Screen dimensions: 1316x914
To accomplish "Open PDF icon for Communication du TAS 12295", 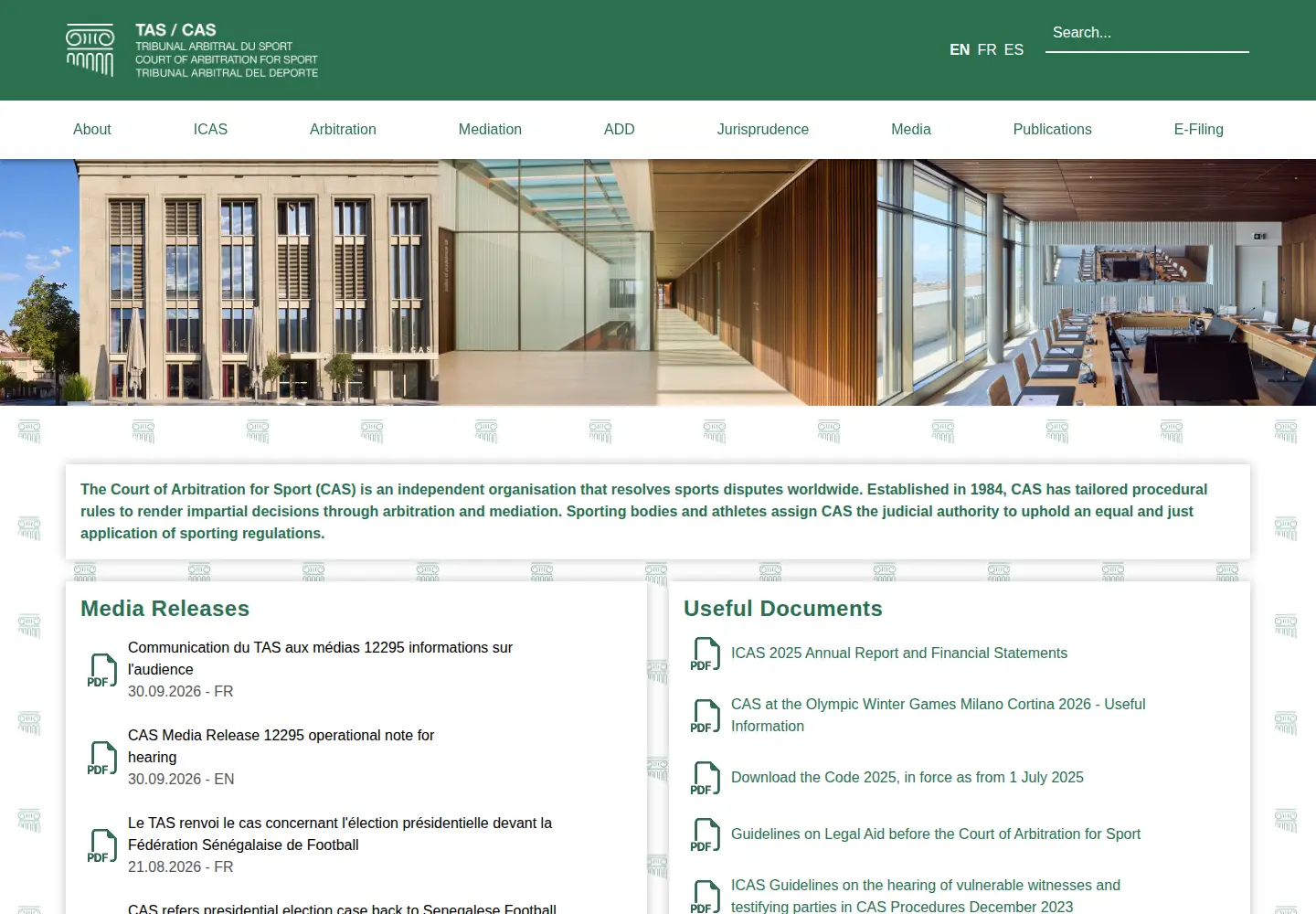I will click(x=102, y=670).
